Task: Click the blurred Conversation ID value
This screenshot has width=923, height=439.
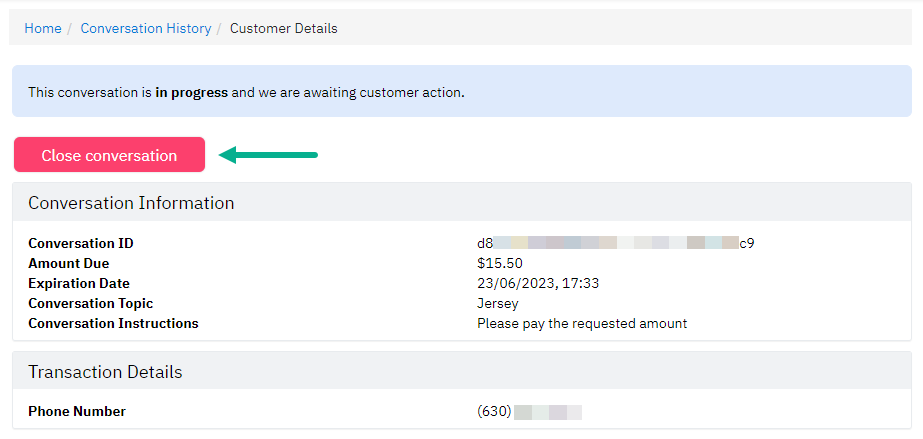Action: coord(616,243)
